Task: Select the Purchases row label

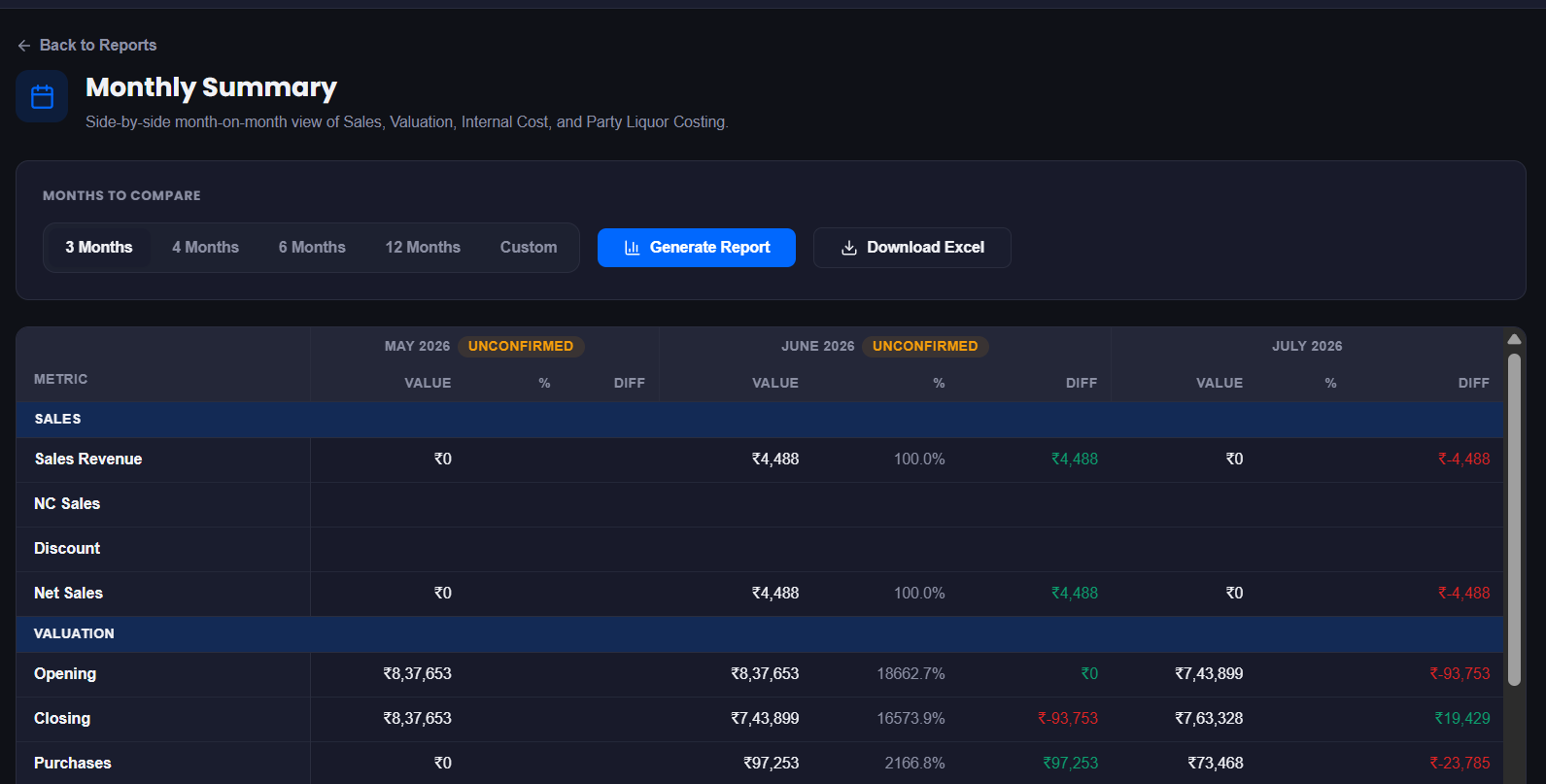Action: (x=73, y=764)
